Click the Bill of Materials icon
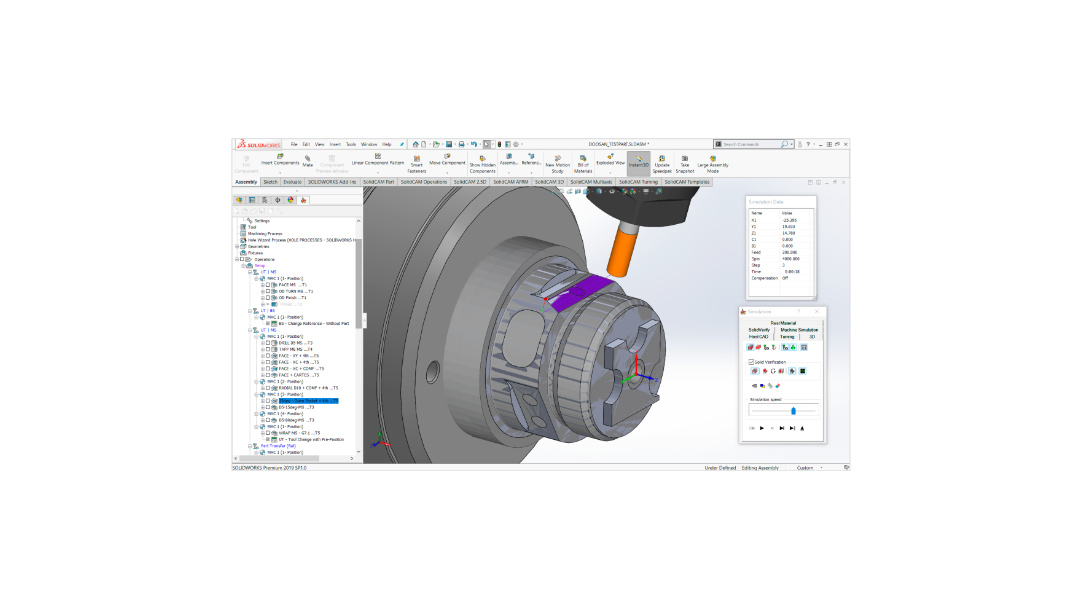The height and width of the screenshot is (607, 1080). [583, 158]
